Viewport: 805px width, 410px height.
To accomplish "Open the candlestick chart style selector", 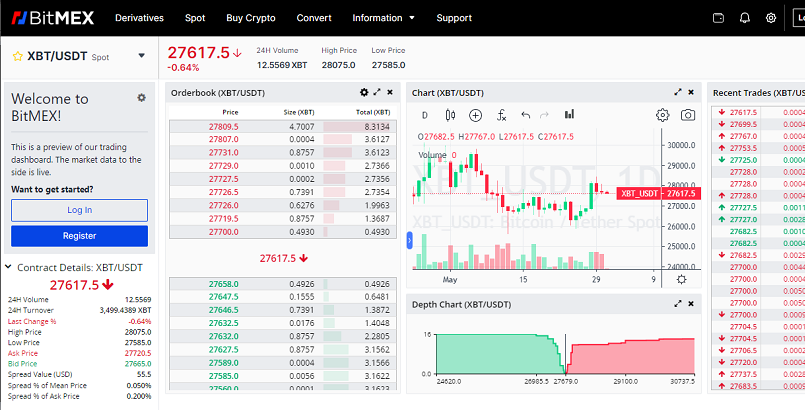I will click(x=450, y=115).
